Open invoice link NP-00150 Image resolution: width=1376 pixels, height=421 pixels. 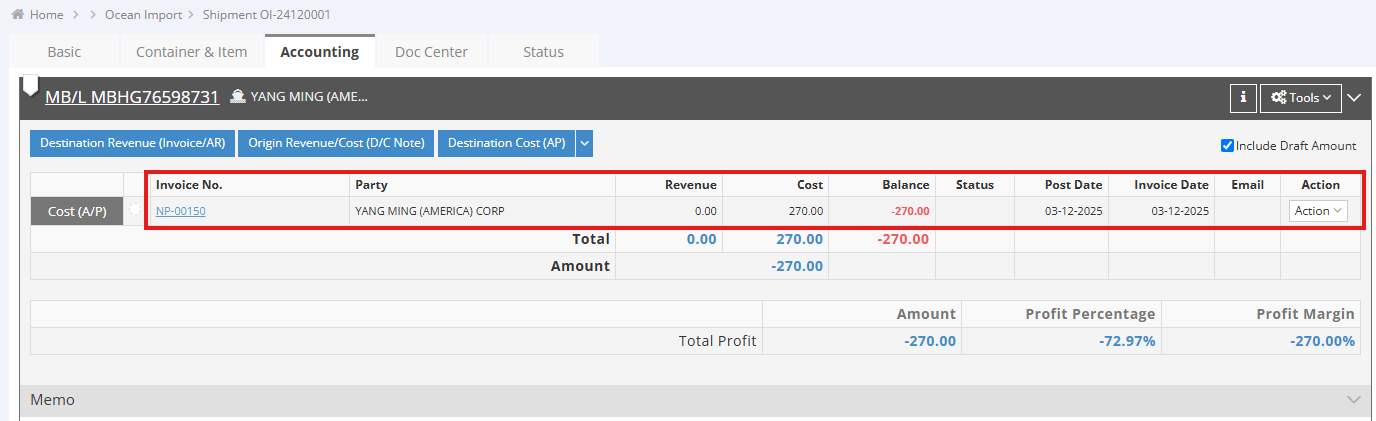180,211
